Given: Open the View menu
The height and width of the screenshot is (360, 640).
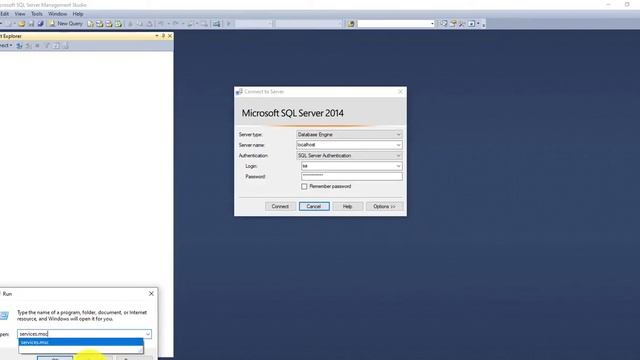Looking at the screenshot, I should point(20,14).
